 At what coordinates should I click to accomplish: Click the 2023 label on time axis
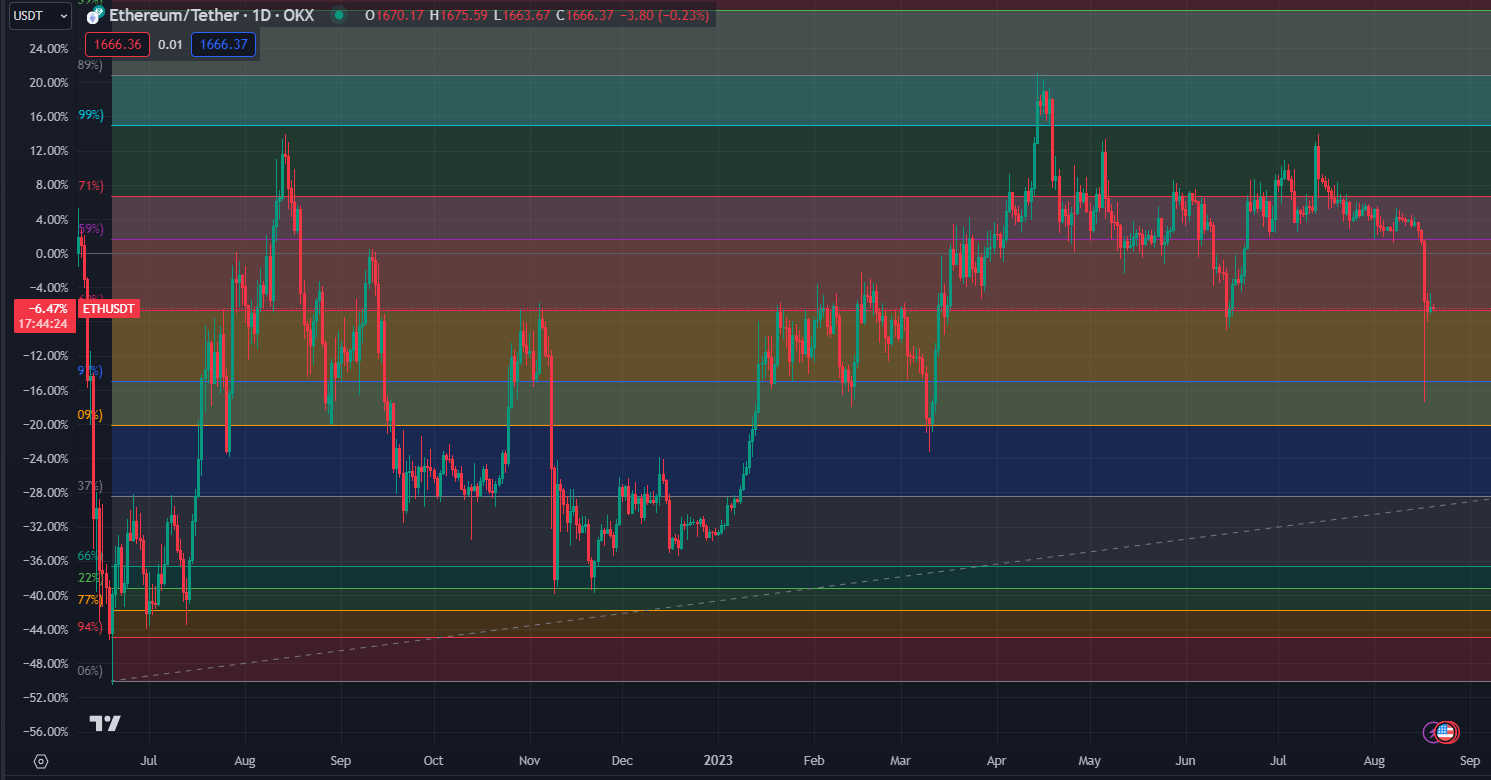718,761
